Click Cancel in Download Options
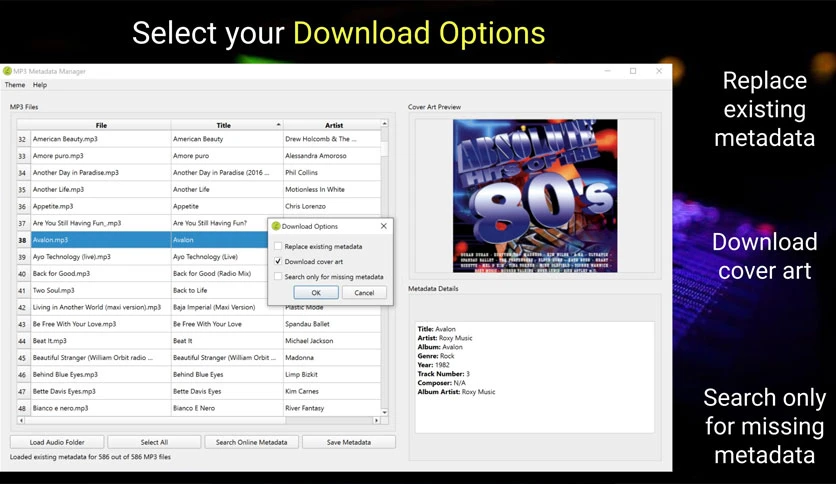836x484 pixels. pyautogui.click(x=364, y=293)
